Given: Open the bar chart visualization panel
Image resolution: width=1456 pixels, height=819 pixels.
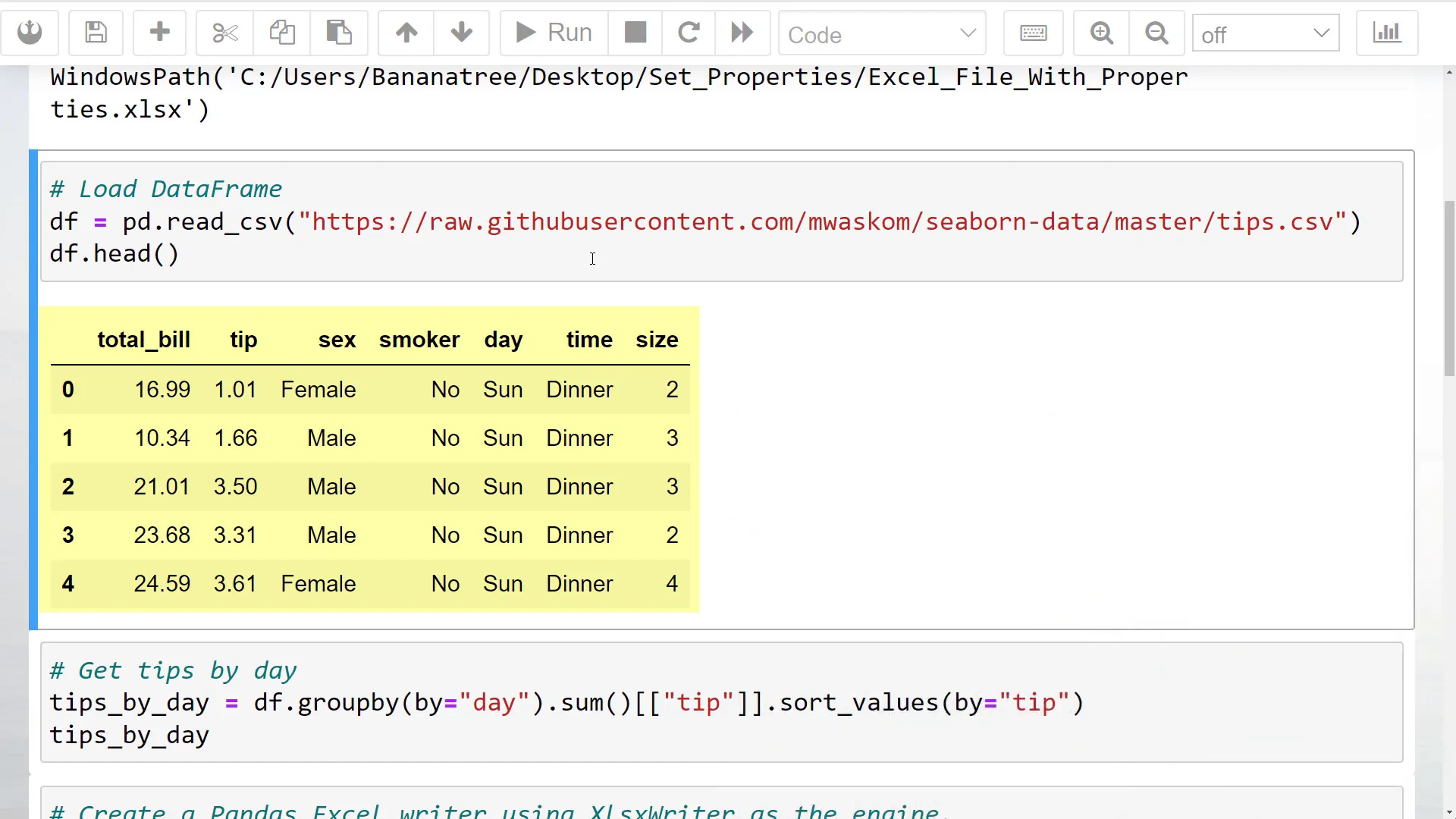Looking at the screenshot, I should [x=1386, y=33].
